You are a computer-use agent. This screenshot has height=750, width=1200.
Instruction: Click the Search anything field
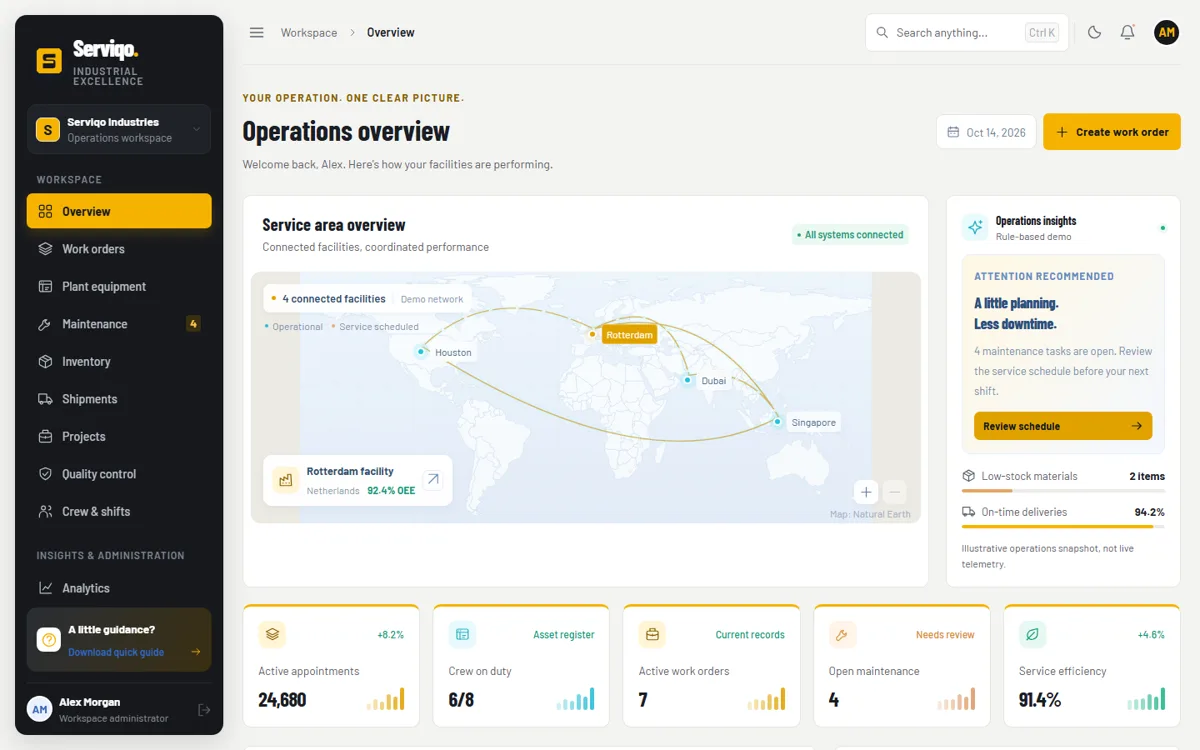(x=967, y=32)
